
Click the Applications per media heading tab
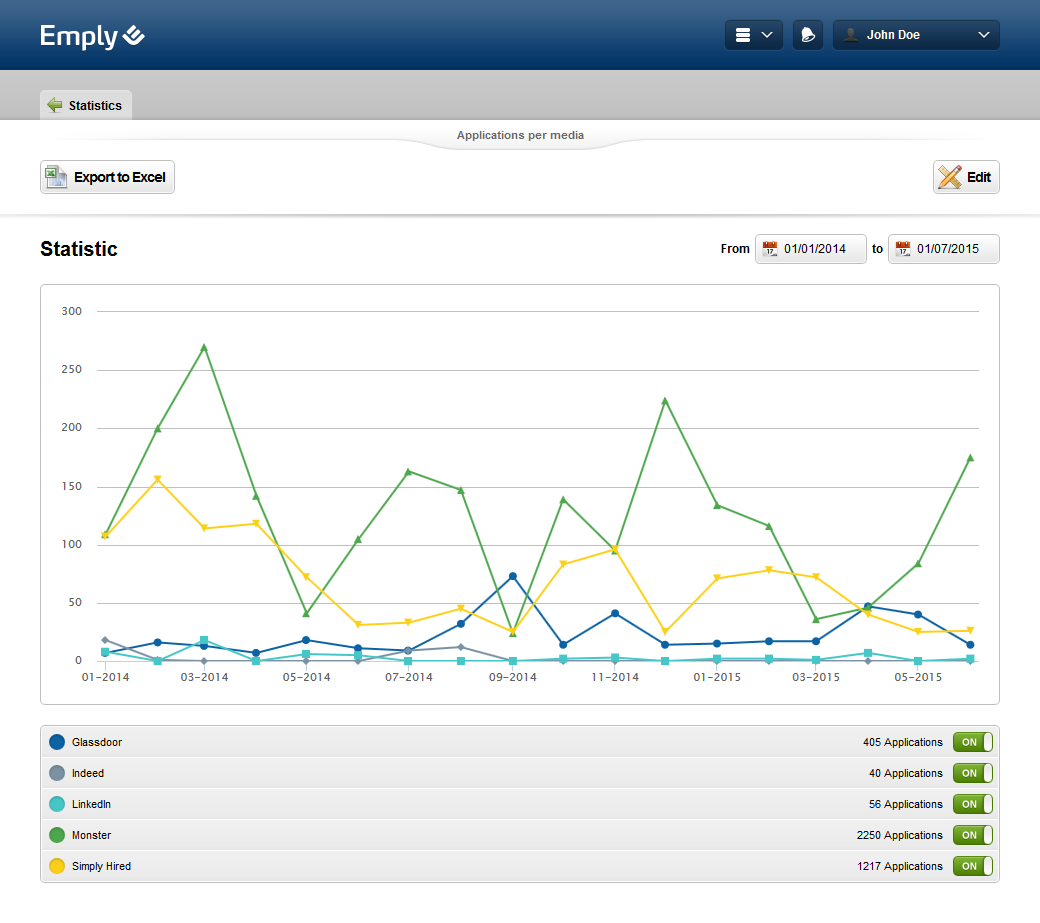[x=520, y=135]
